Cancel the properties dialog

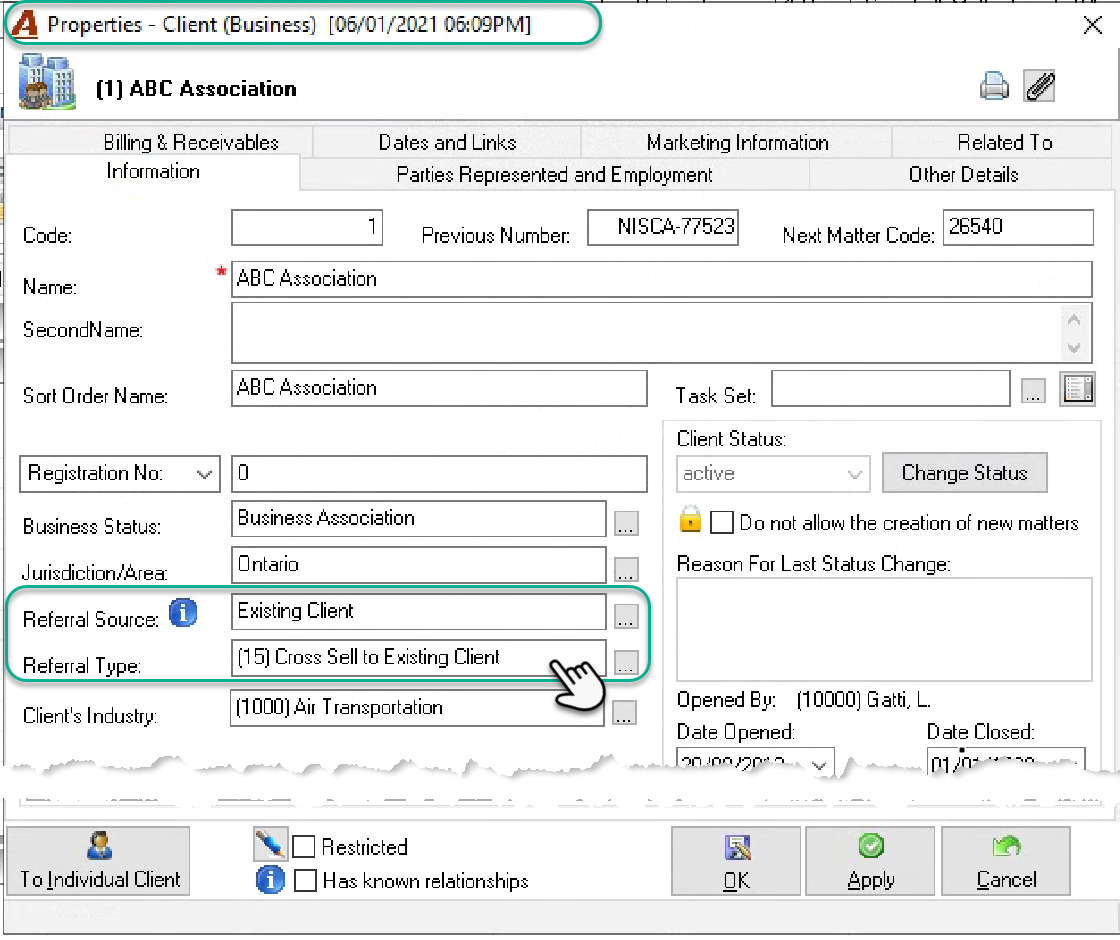click(x=1006, y=861)
